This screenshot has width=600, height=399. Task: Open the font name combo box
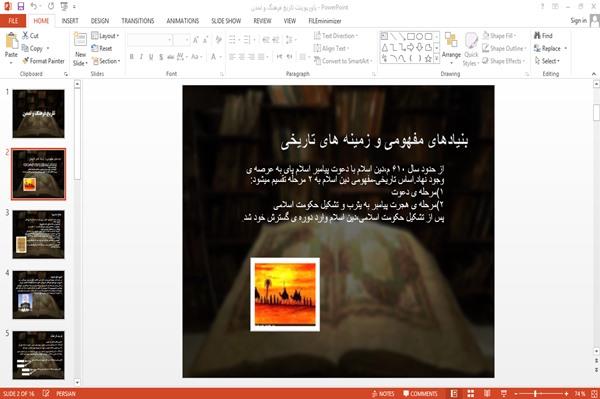(150, 40)
